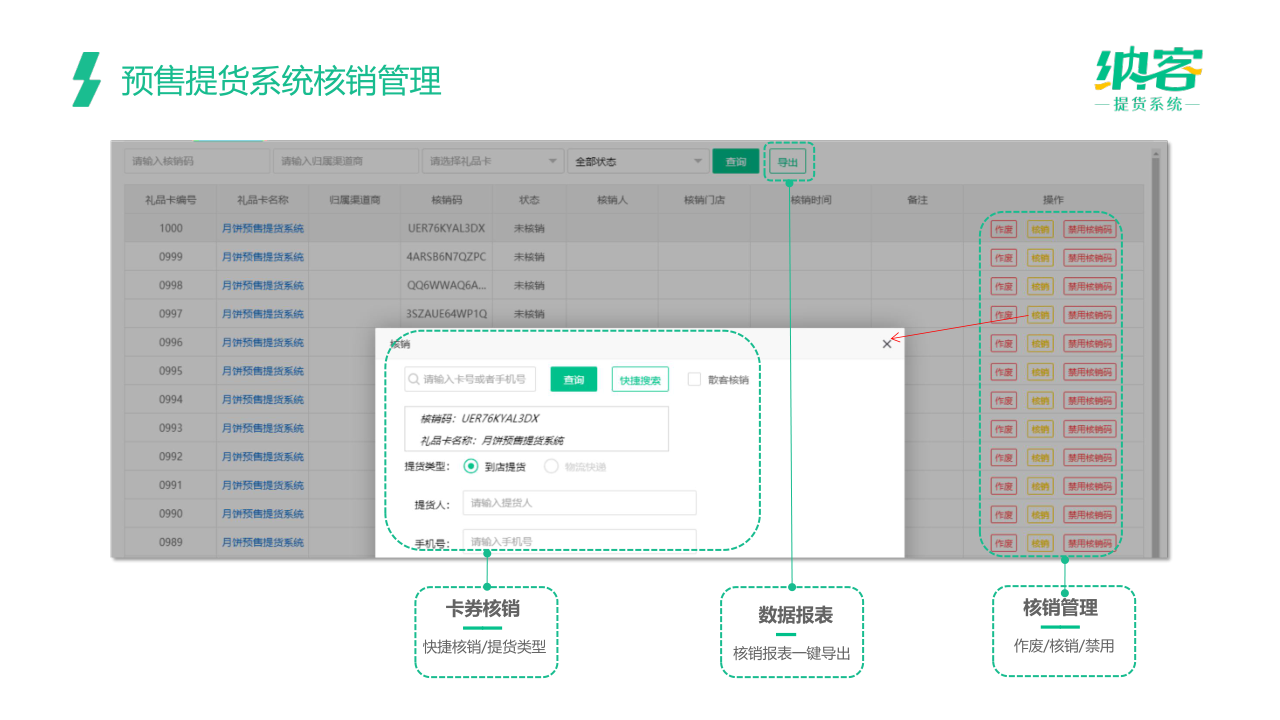Click 禁用核销码 in row 0990
Image resolution: width=1280 pixels, height=720 pixels.
pyautogui.click(x=1089, y=514)
